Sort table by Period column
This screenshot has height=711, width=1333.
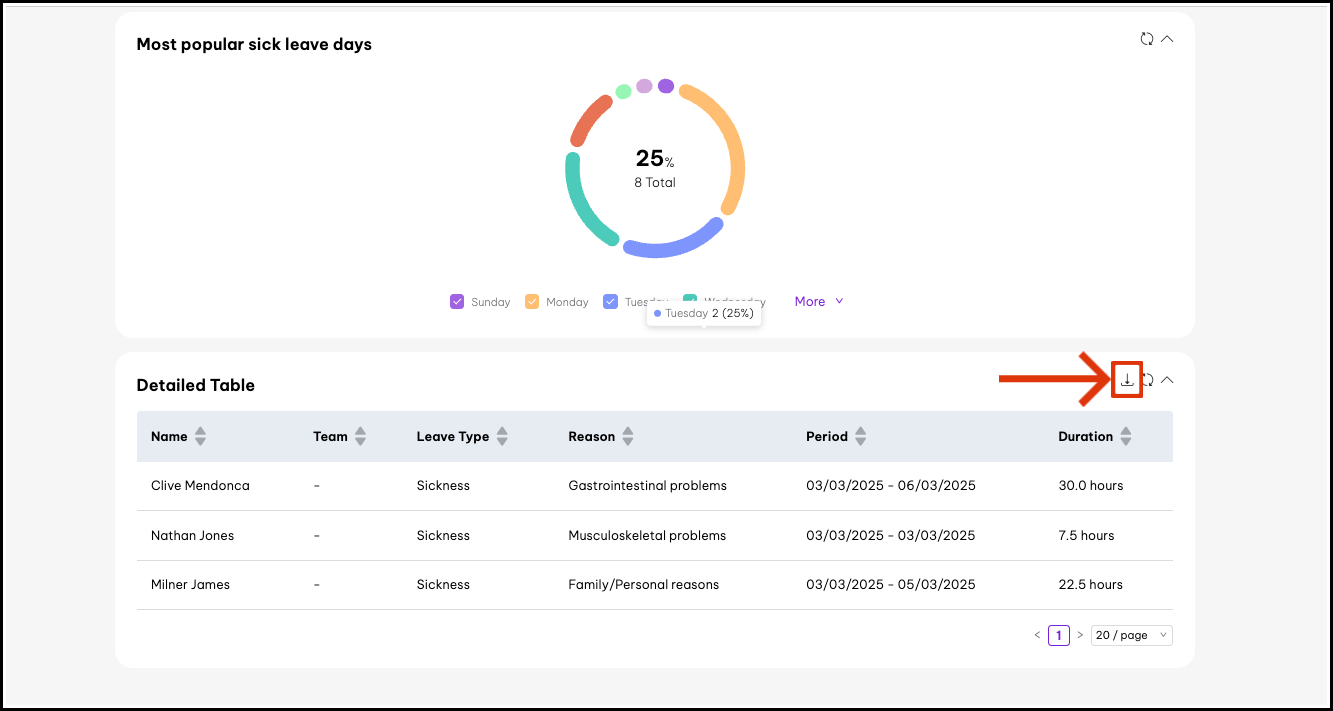coord(860,436)
